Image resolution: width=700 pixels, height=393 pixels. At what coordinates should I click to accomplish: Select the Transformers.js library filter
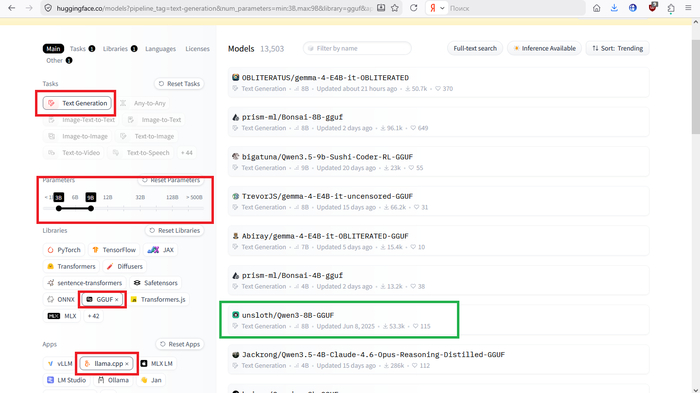[x=158, y=299]
